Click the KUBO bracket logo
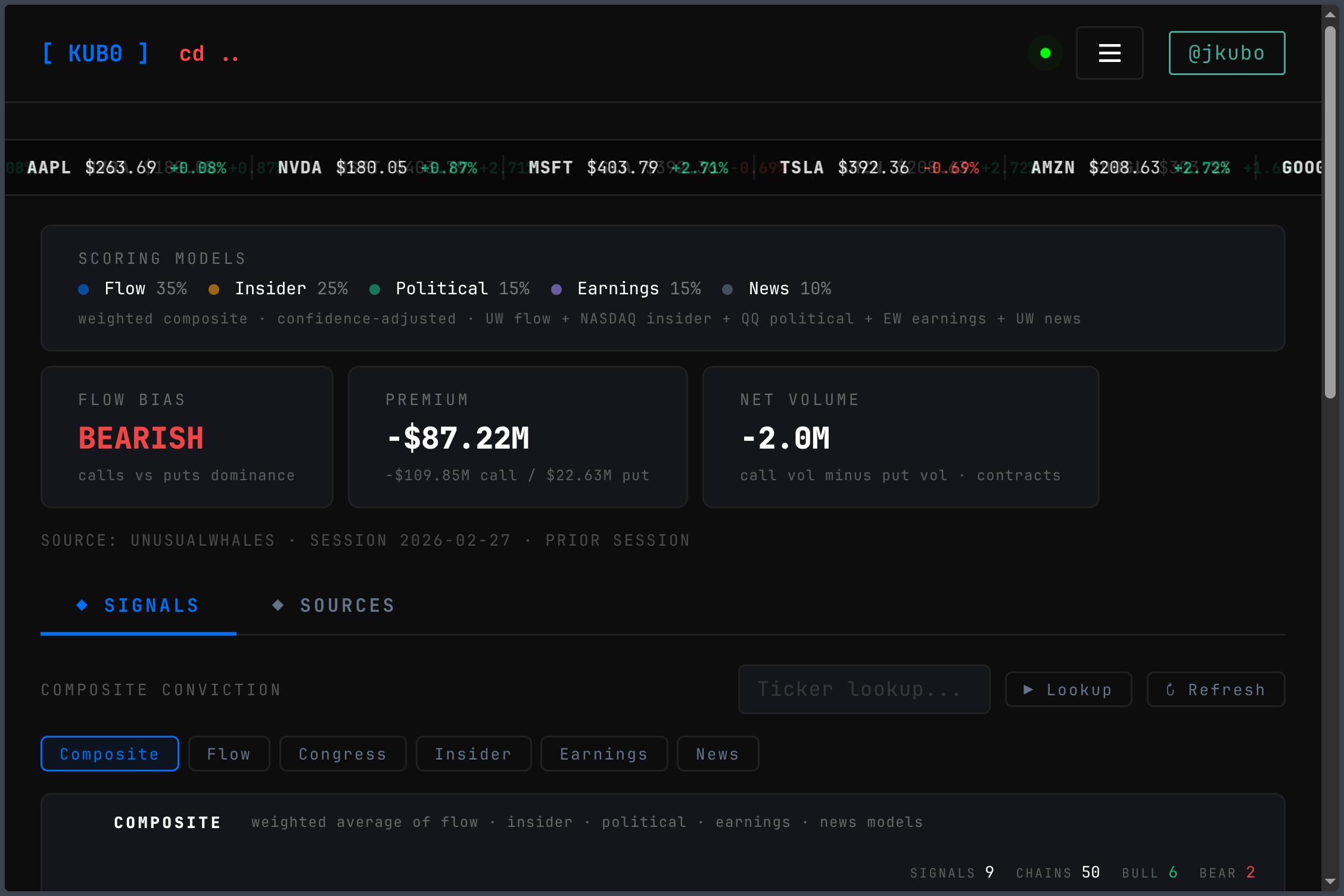This screenshot has height=896, width=1344. pos(95,54)
